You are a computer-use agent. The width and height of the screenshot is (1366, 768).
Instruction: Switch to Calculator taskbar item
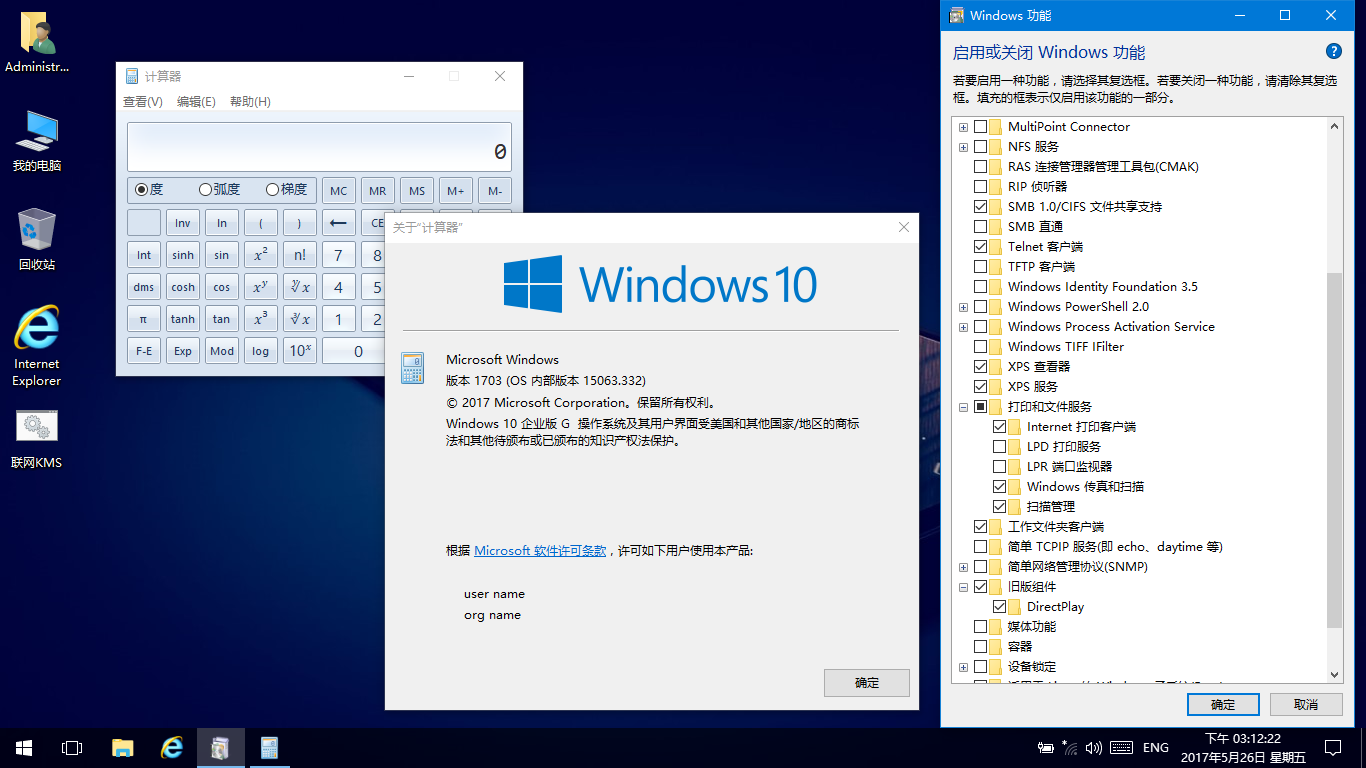(269, 748)
